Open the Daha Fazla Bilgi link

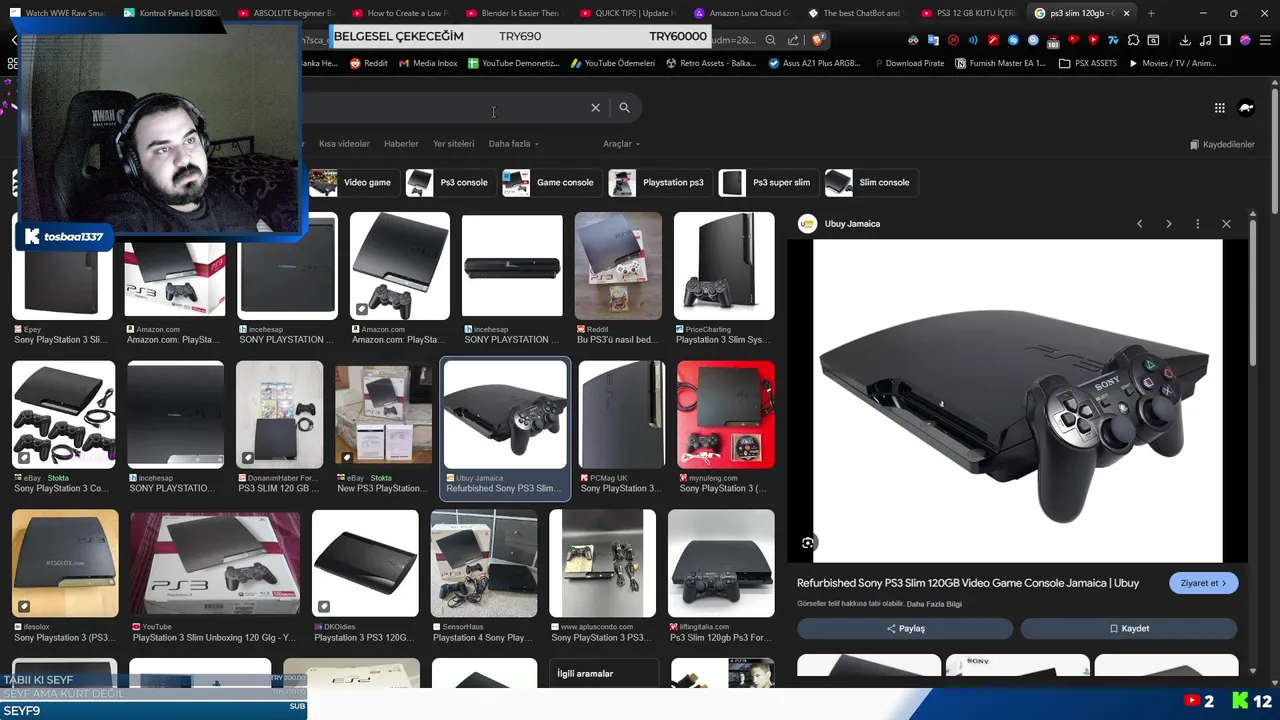(x=934, y=604)
